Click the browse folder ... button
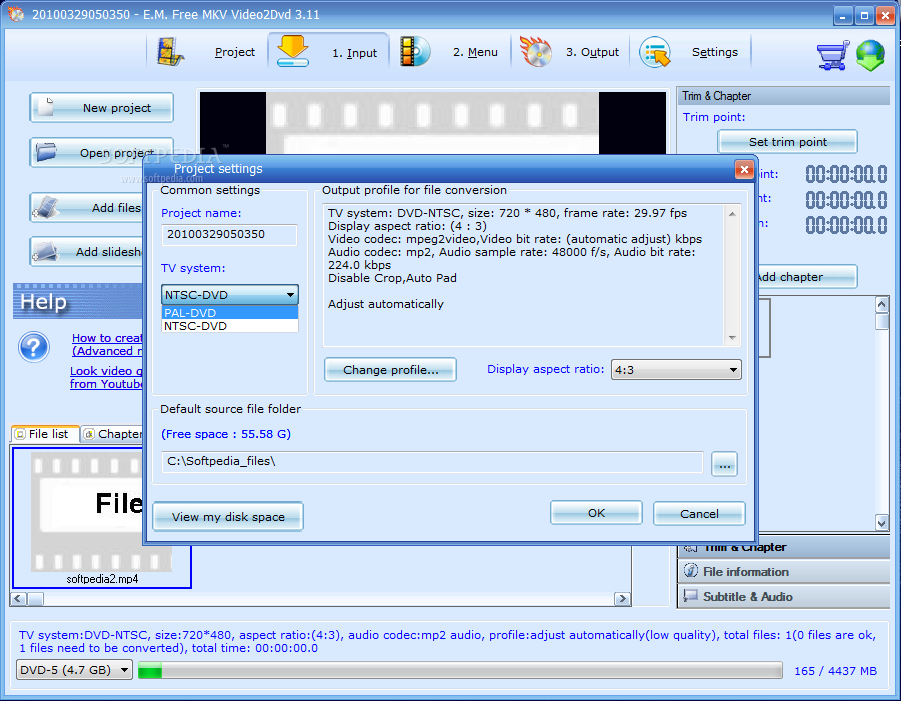Viewport: 901px width, 701px height. [x=725, y=464]
